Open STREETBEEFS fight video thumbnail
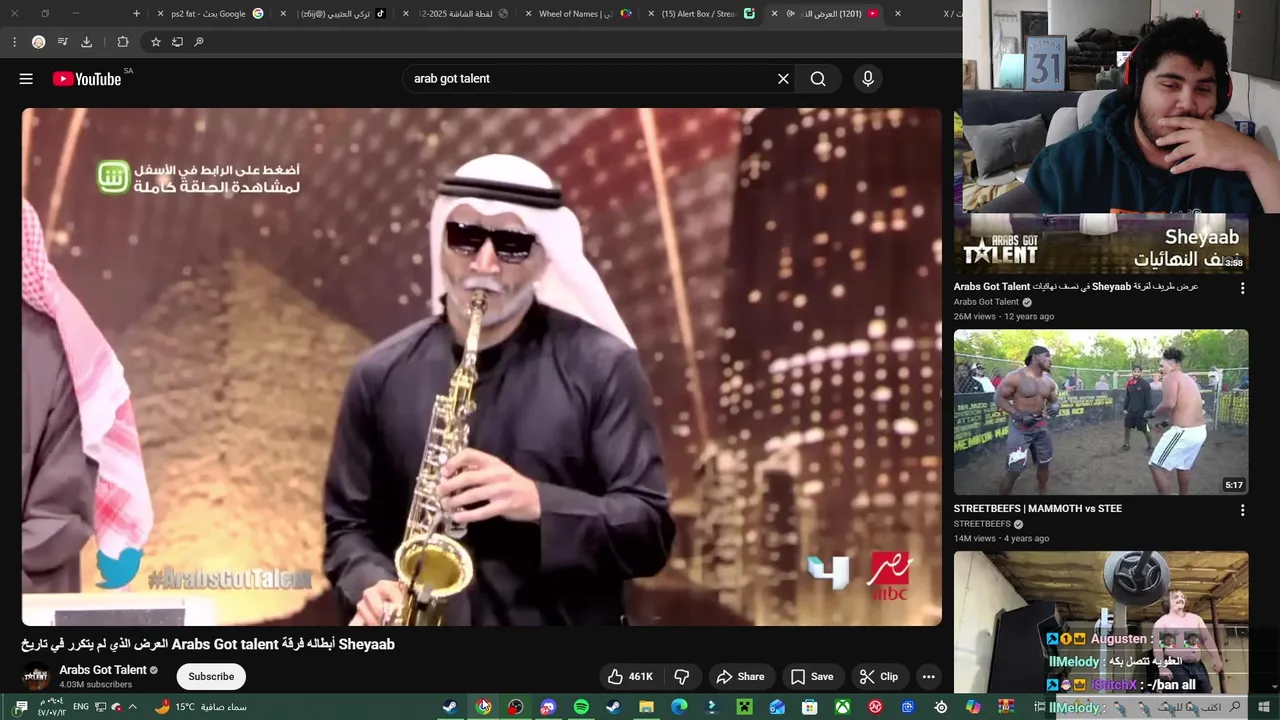This screenshot has width=1280, height=720. (x=1101, y=412)
